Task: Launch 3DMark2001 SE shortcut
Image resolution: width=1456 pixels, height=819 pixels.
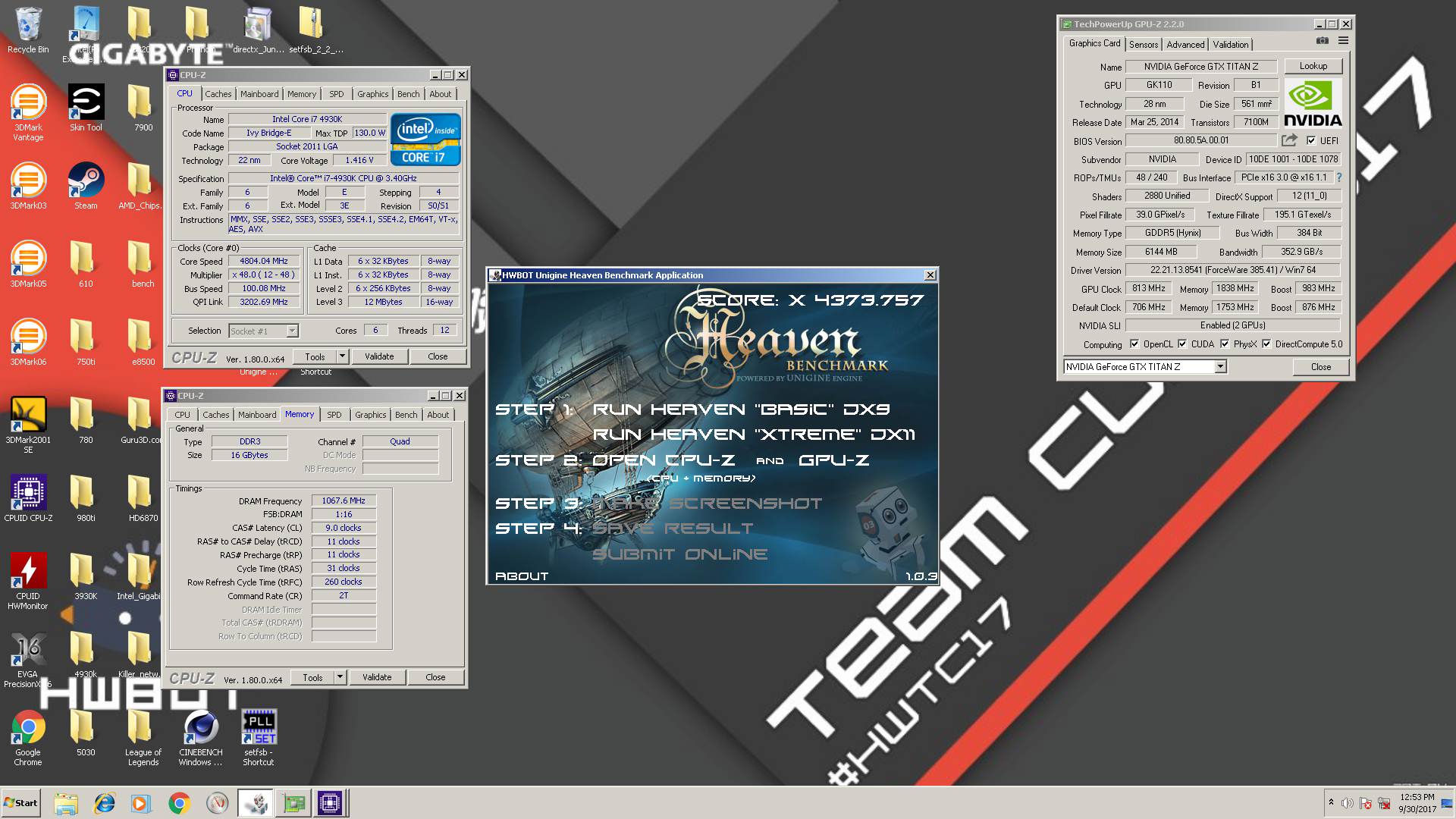Action: (28, 424)
